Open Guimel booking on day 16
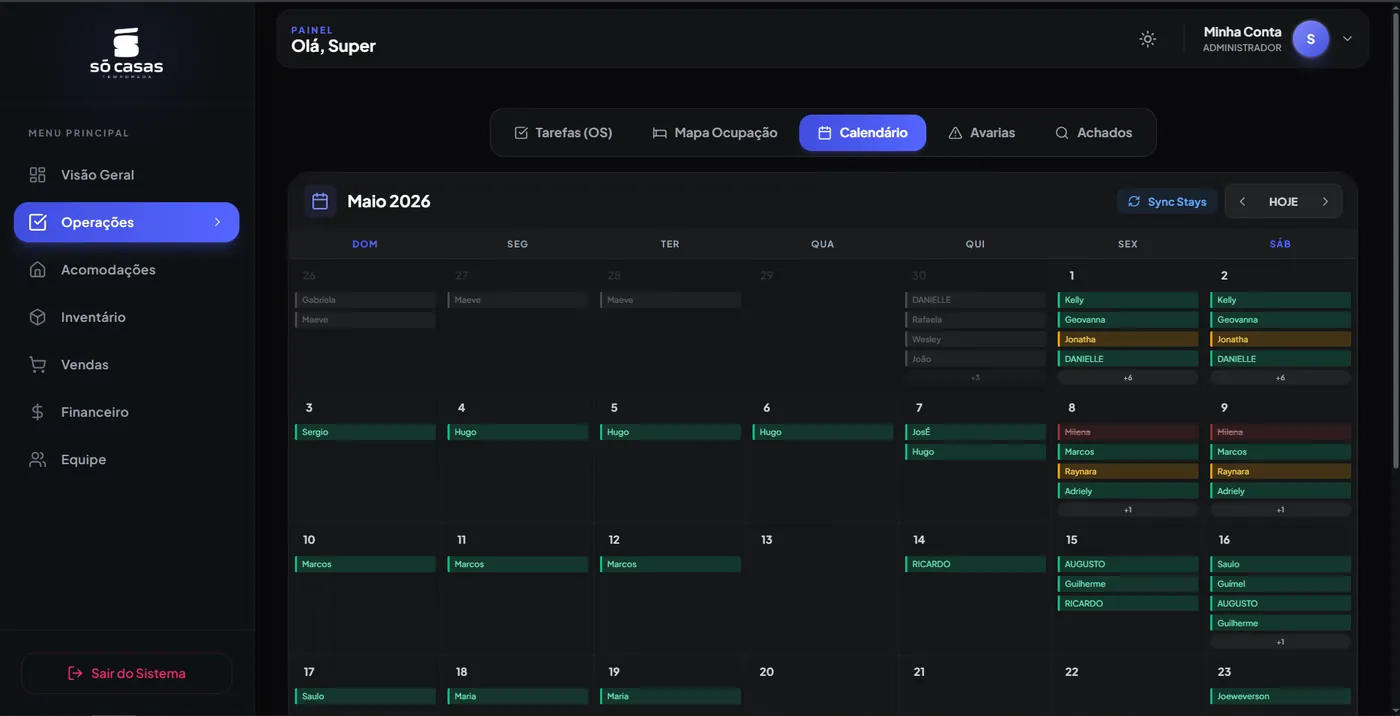This screenshot has width=1400, height=716. 1280,584
